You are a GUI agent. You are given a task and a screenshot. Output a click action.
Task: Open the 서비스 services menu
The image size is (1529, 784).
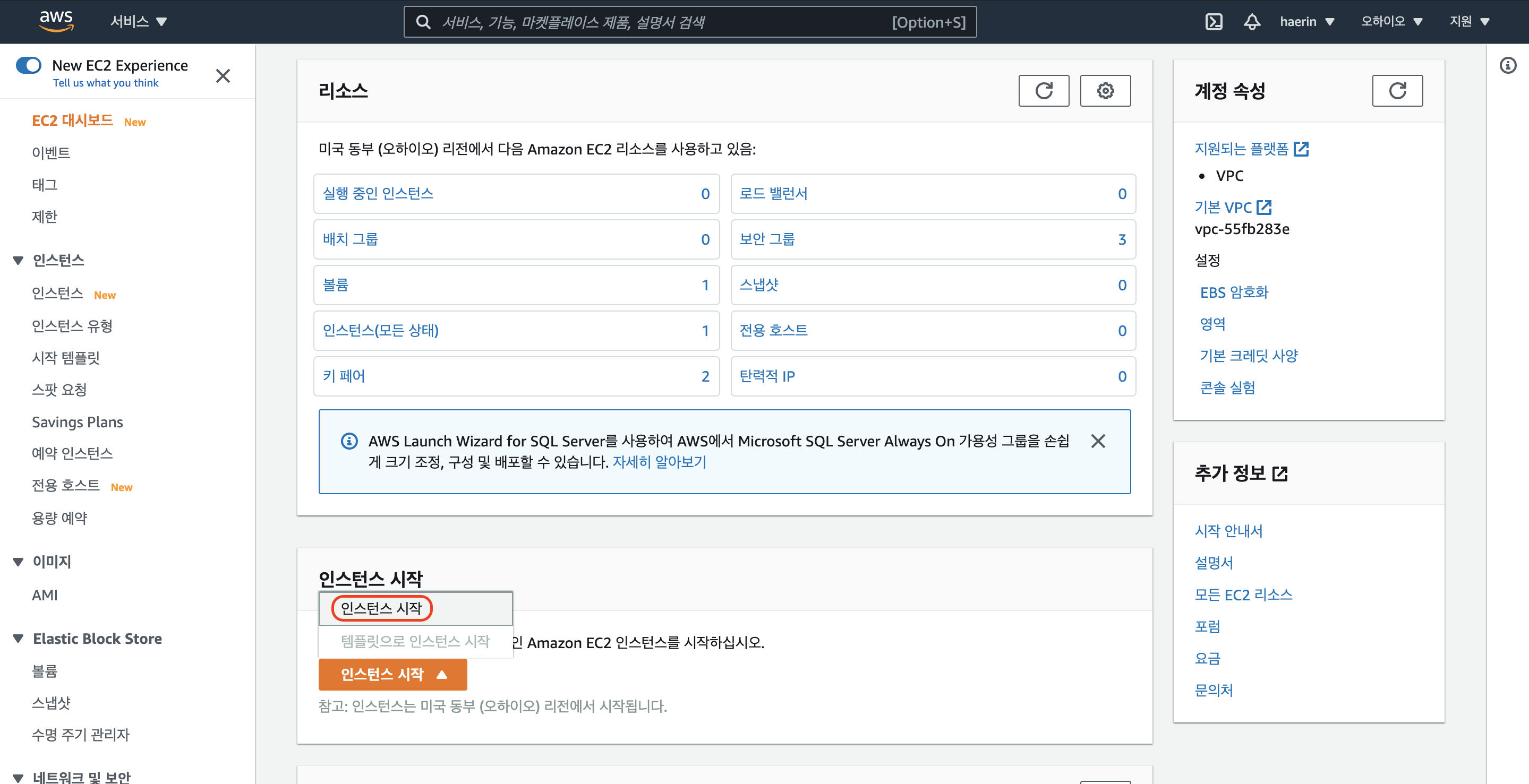(x=138, y=22)
